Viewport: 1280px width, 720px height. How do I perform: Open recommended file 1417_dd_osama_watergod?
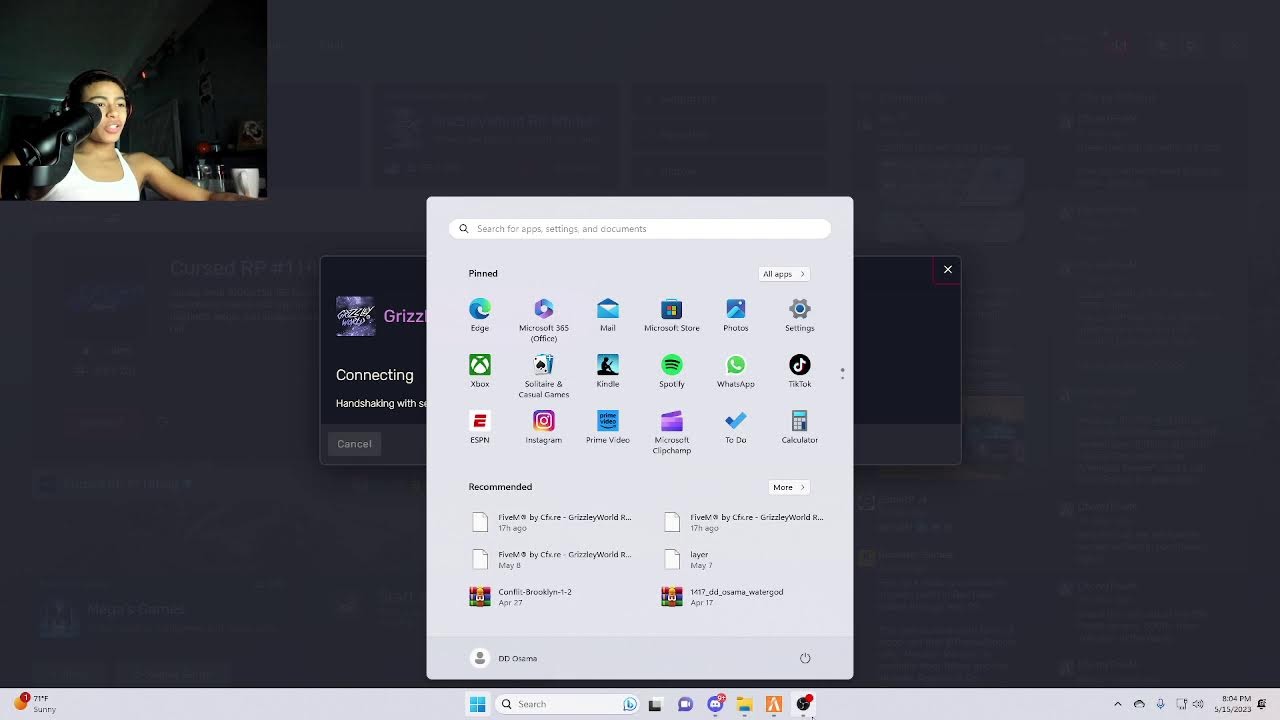click(x=744, y=597)
